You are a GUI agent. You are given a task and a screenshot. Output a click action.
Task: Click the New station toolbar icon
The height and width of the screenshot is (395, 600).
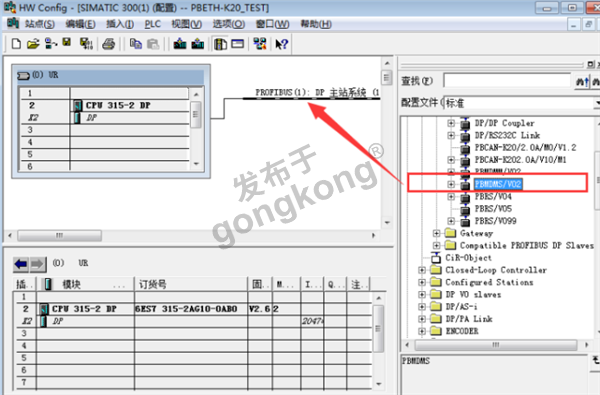point(16,44)
